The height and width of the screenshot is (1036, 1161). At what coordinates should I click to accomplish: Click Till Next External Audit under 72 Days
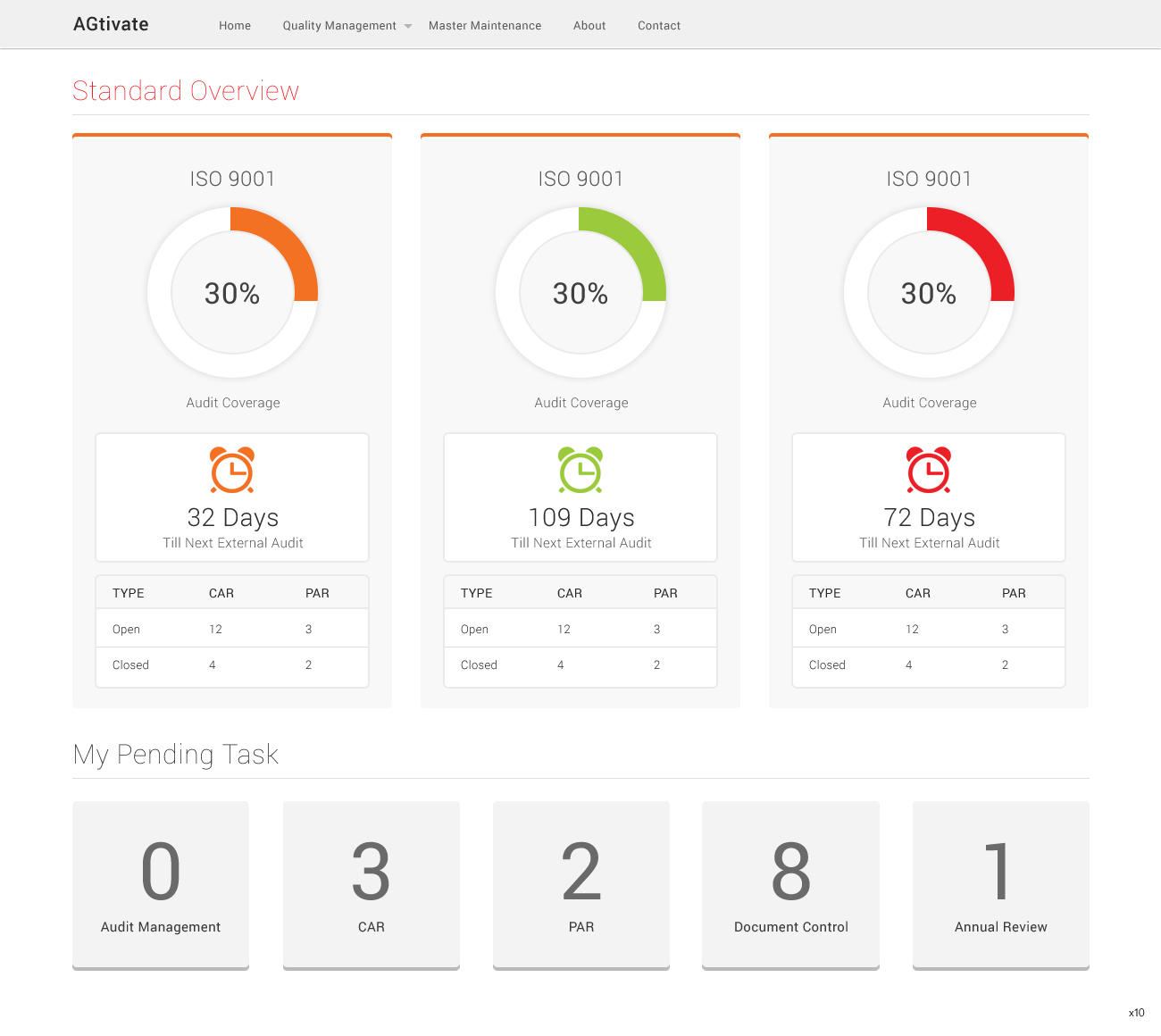[930, 543]
